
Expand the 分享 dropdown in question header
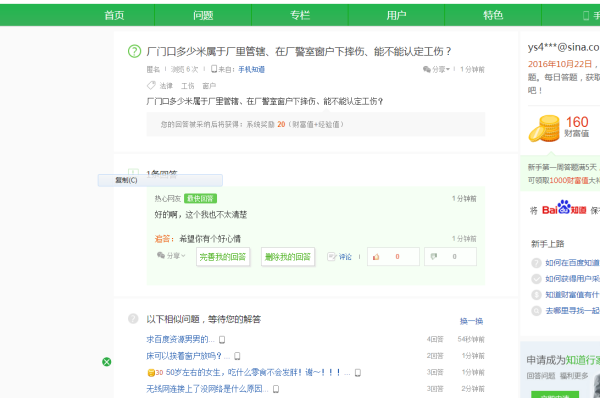[437, 69]
